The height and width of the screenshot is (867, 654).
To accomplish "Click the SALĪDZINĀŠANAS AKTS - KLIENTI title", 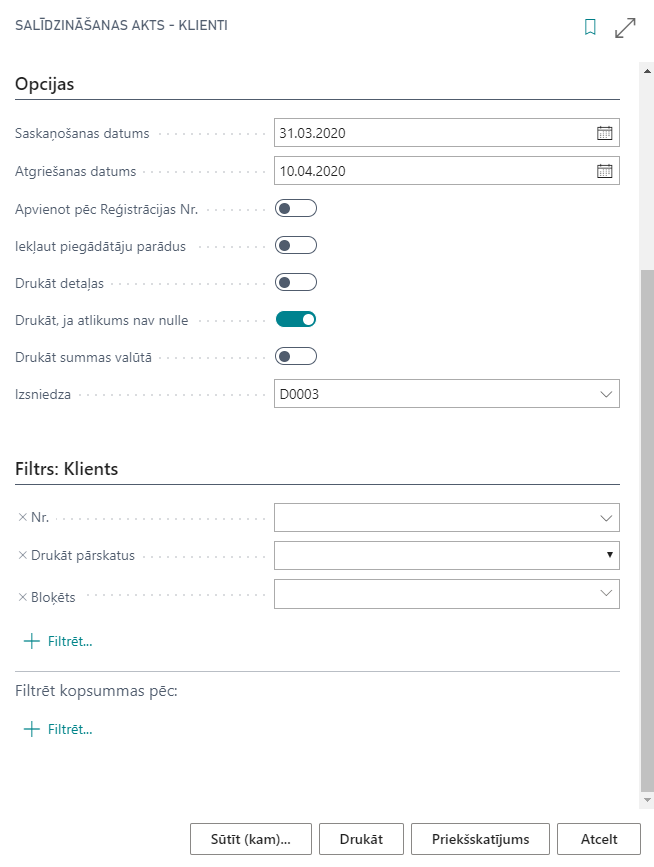I will click(121, 25).
